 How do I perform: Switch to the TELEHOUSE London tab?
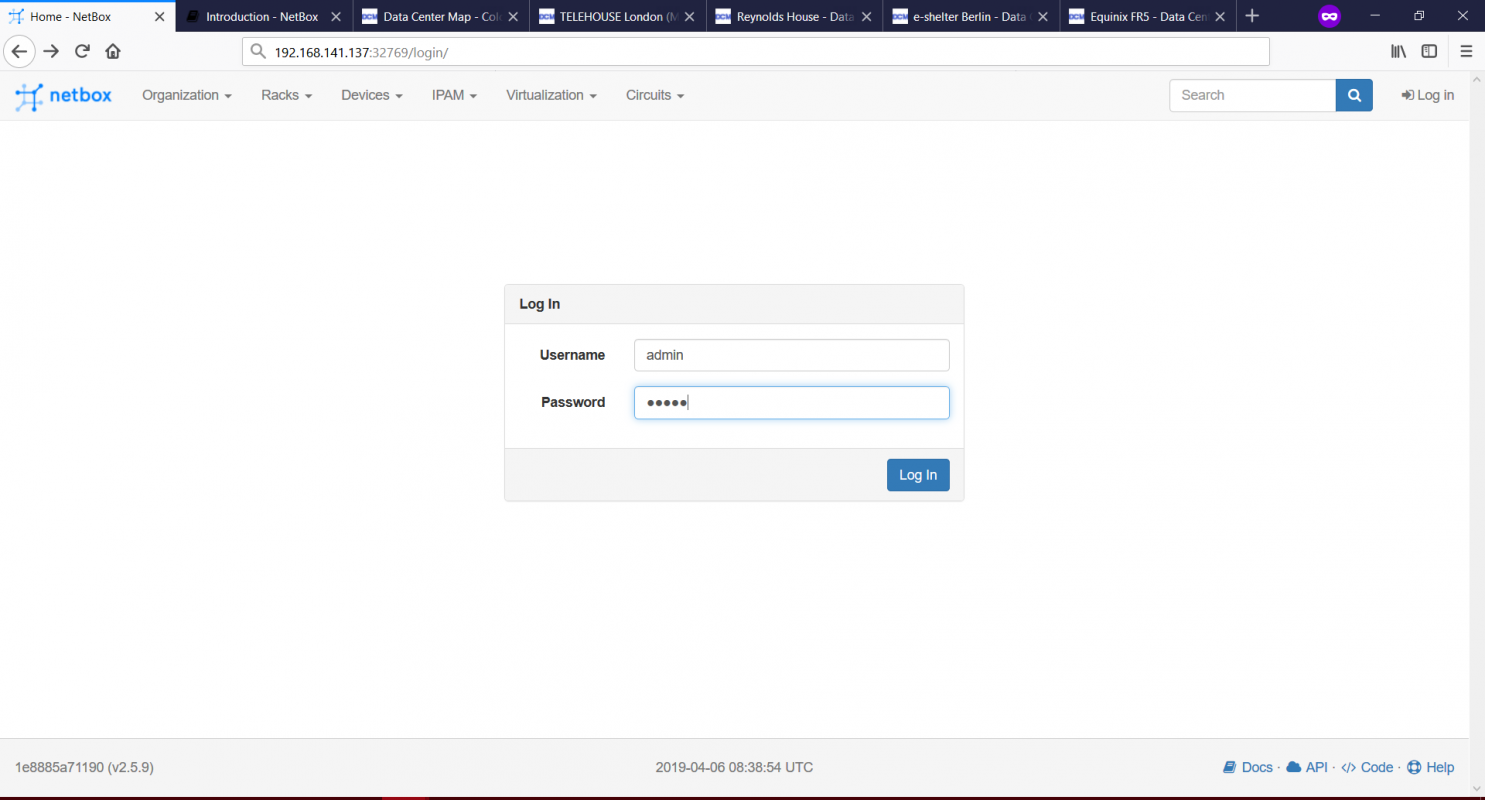coord(612,16)
